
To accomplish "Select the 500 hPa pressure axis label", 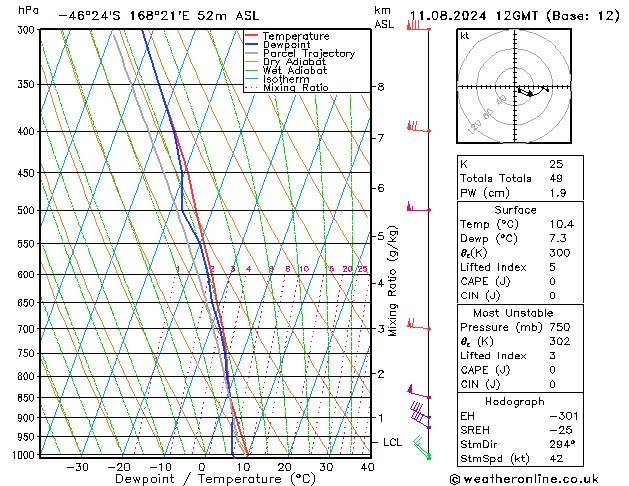I will tap(28, 210).
